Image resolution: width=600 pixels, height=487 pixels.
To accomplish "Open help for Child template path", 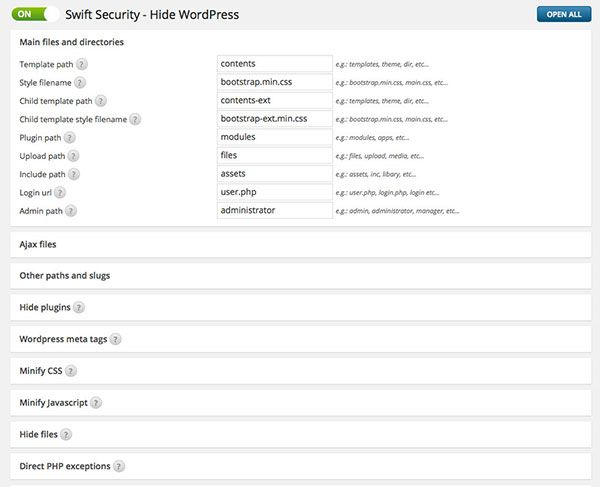I will (x=101, y=101).
